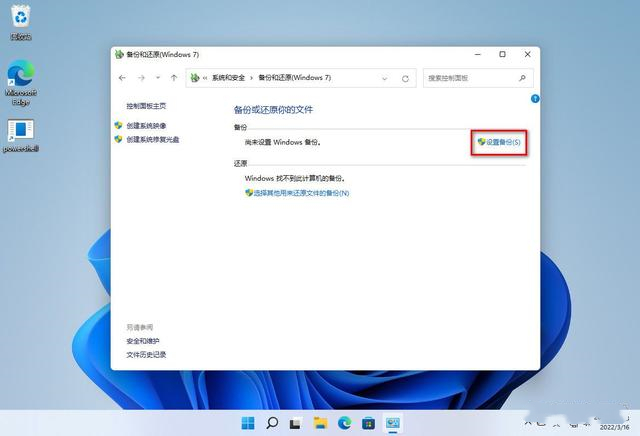Click the Search Control Panel input field
640x436 pixels.
pos(470,77)
